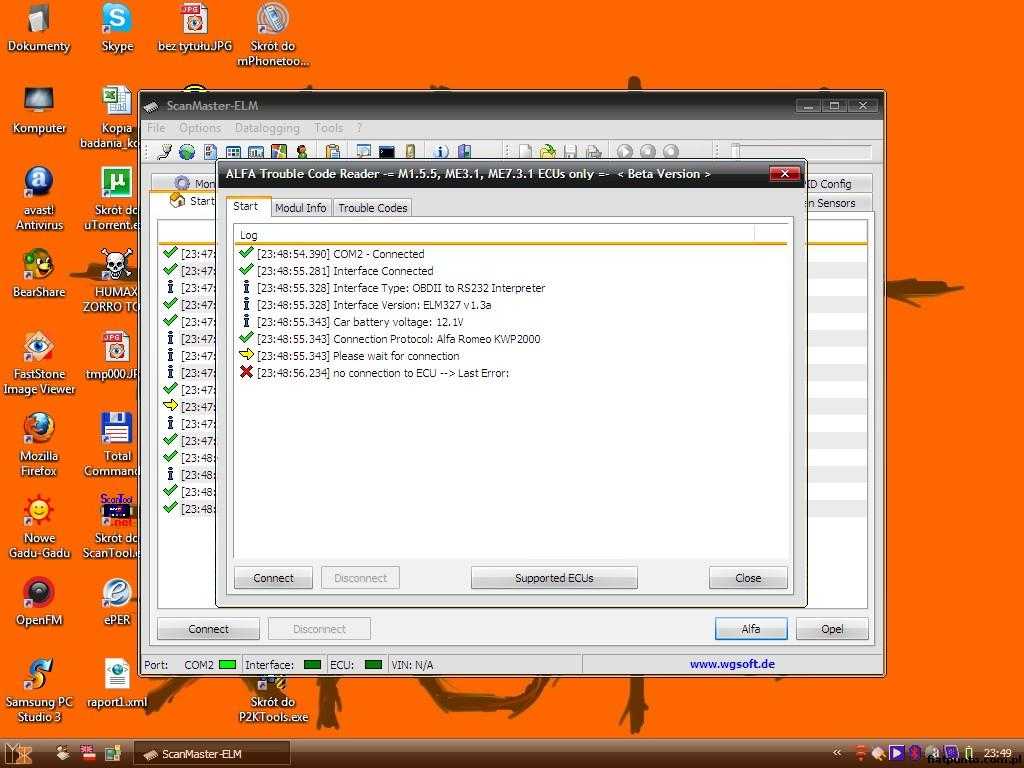This screenshot has height=768, width=1024.
Task: Click Close in the ALFA dialog
Action: (748, 578)
